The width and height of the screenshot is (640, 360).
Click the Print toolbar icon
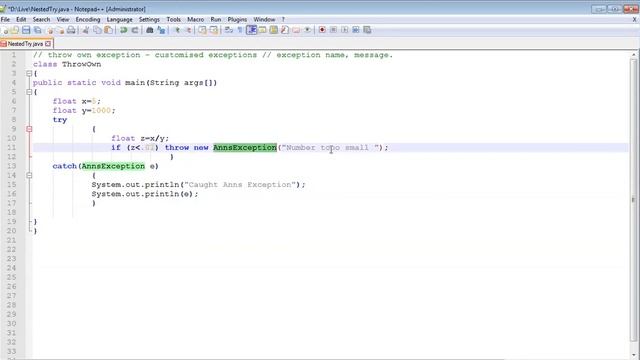[x=71, y=30]
